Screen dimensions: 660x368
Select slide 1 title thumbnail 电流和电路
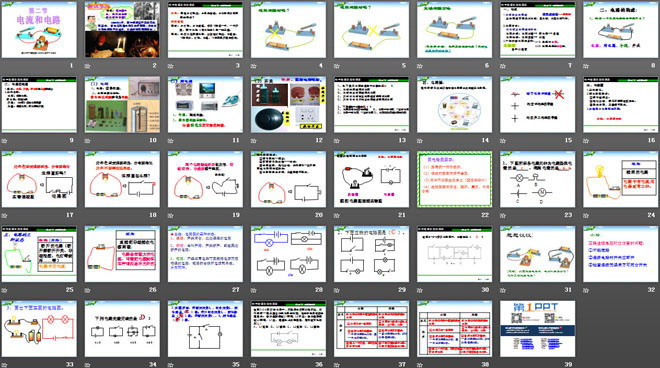[x=39, y=30]
